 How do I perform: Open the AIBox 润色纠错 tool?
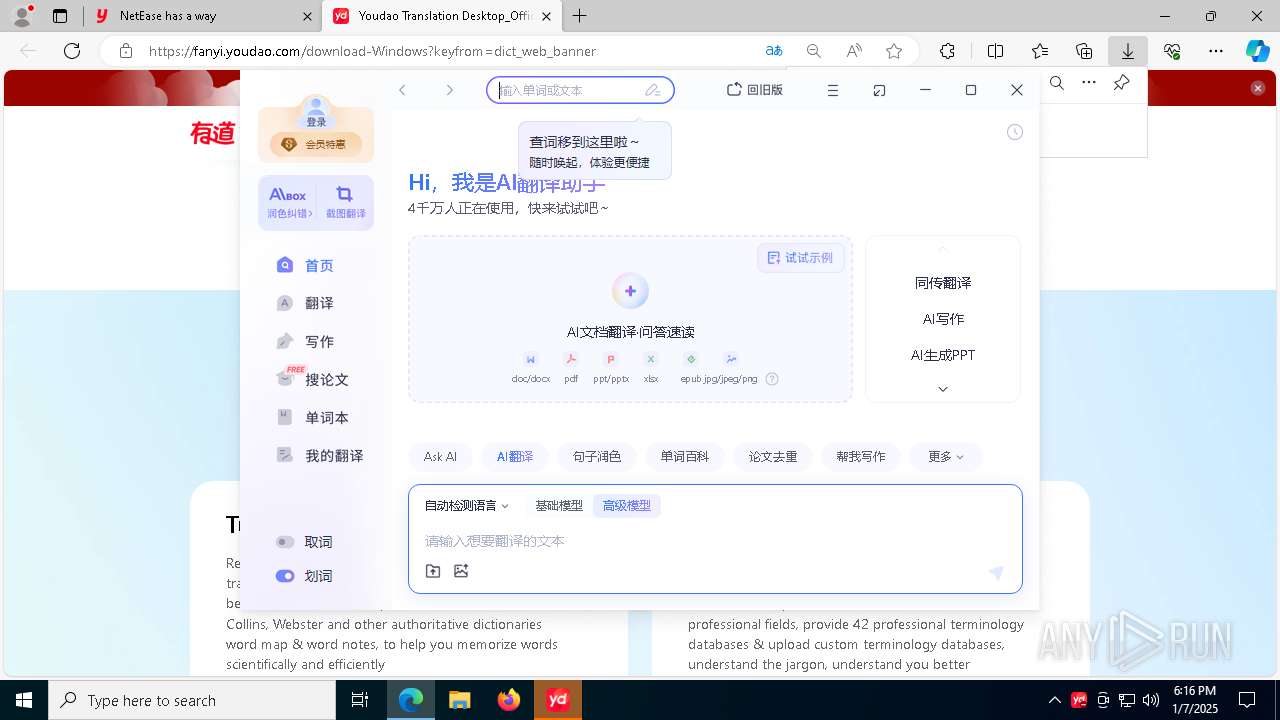[x=288, y=203]
